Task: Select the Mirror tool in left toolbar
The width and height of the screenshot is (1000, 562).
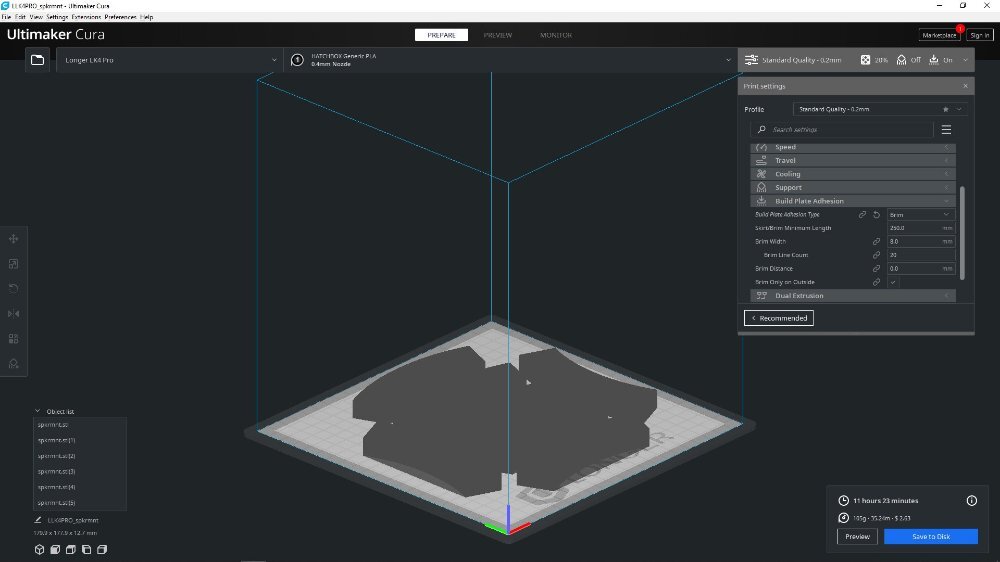Action: coord(13,313)
